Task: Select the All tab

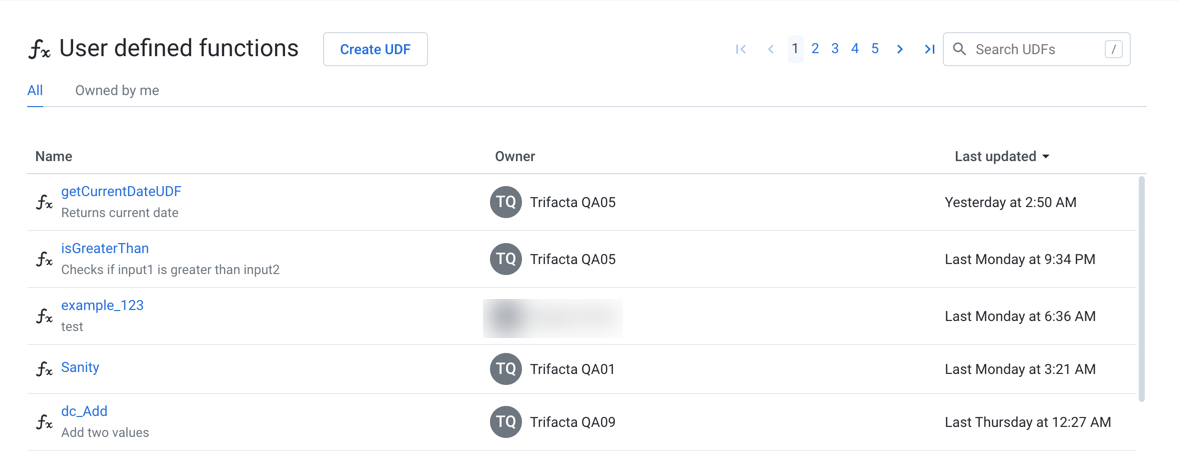Action: click(35, 90)
